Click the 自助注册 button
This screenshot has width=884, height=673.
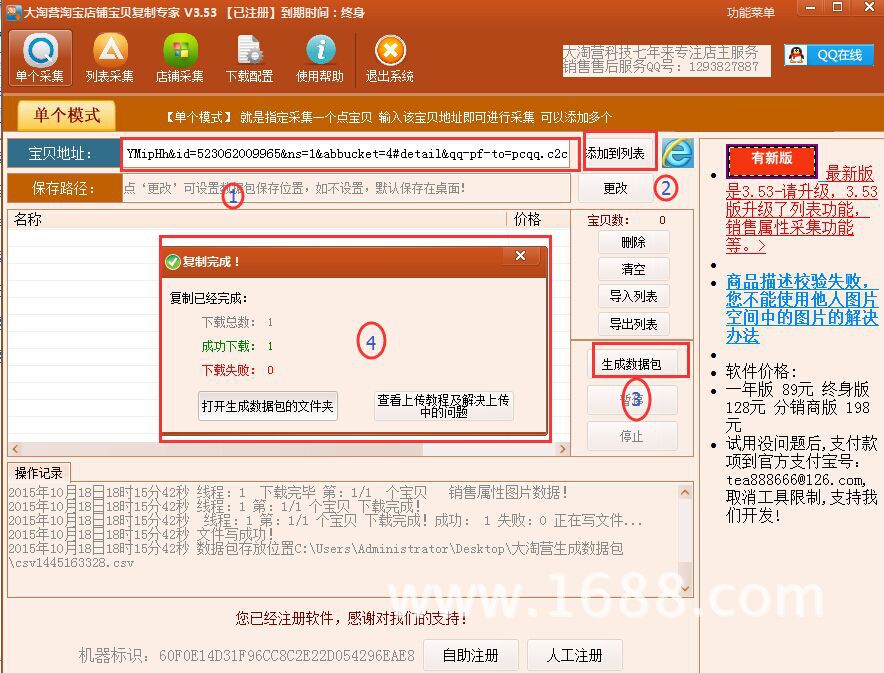[471, 655]
